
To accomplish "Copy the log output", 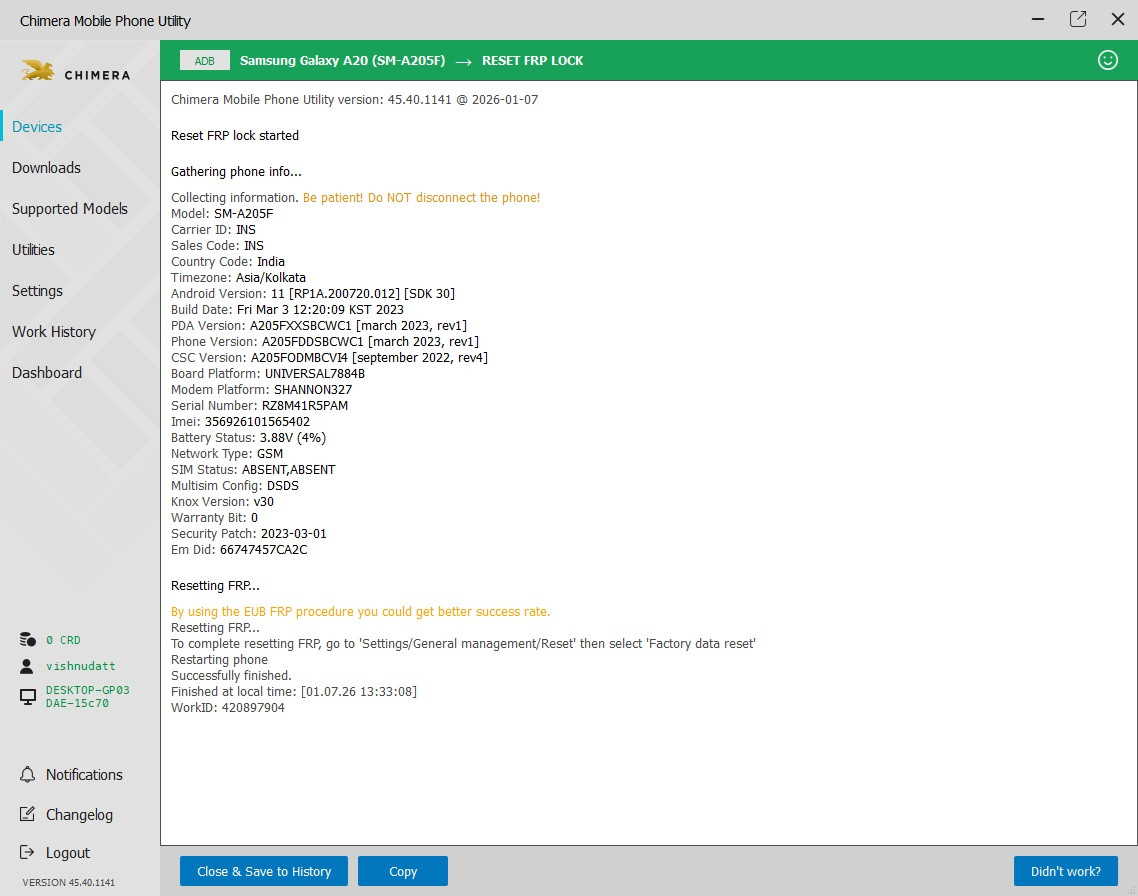I will [403, 871].
